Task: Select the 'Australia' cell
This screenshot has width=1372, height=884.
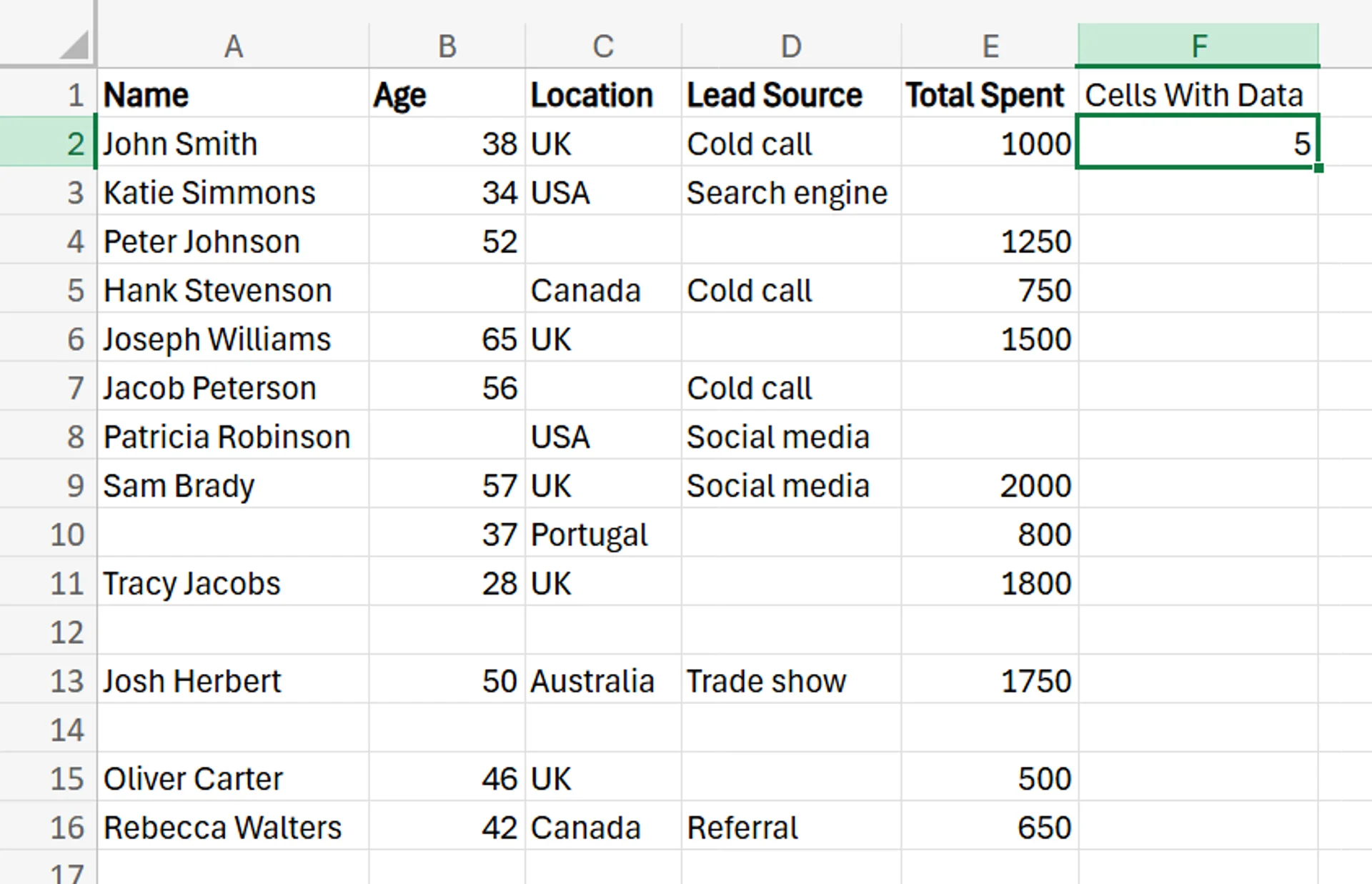Action: point(604,680)
